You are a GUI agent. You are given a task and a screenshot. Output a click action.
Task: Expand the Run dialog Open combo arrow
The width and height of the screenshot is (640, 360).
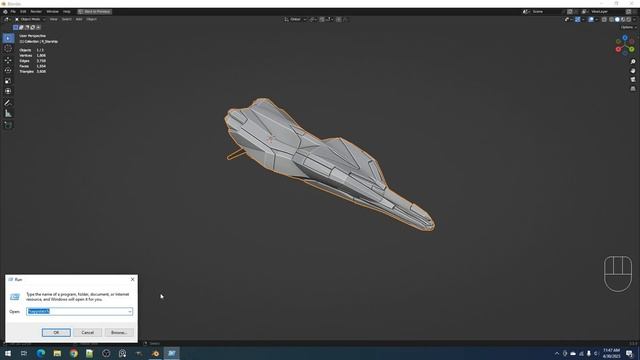point(130,311)
